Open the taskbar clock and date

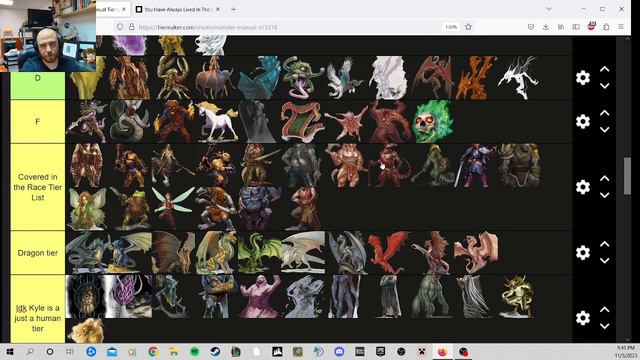pos(625,351)
